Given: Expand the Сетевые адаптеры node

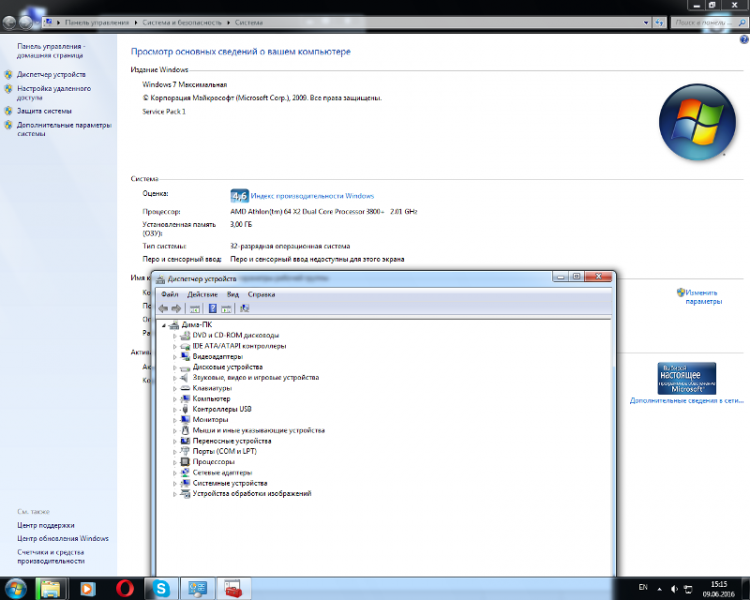Looking at the screenshot, I should 174,473.
